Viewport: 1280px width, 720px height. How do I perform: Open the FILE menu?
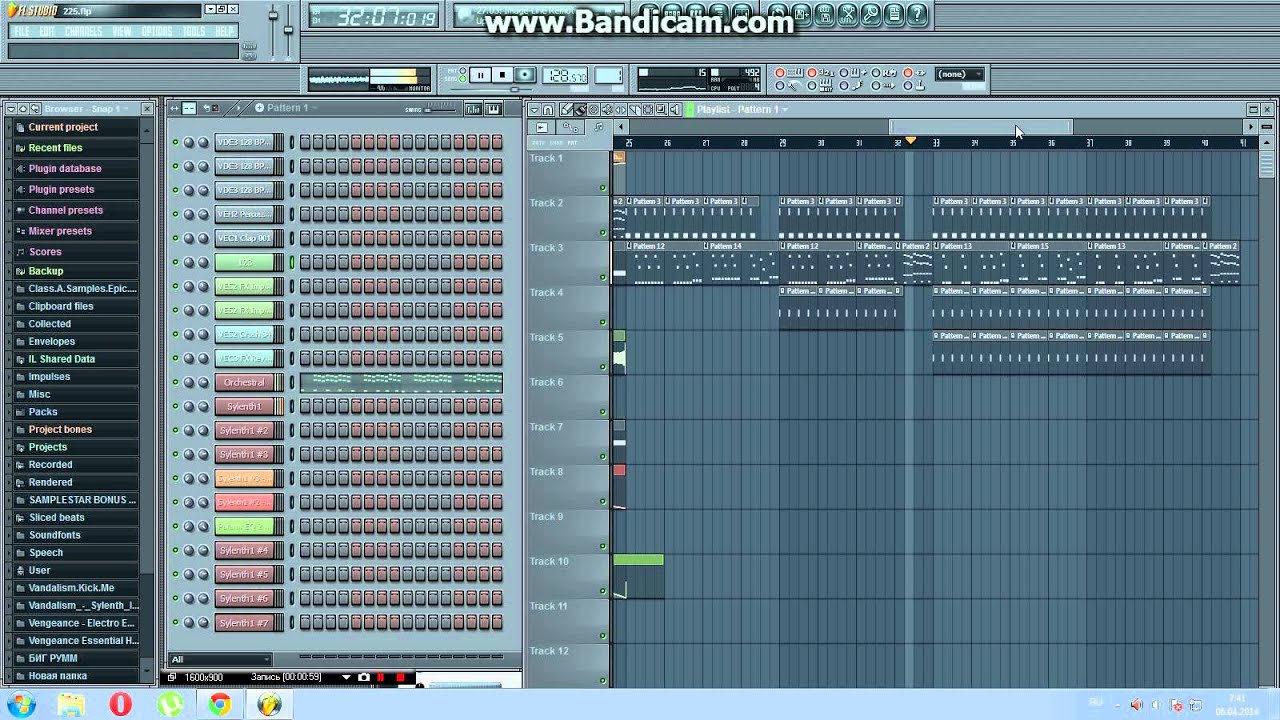[22, 31]
